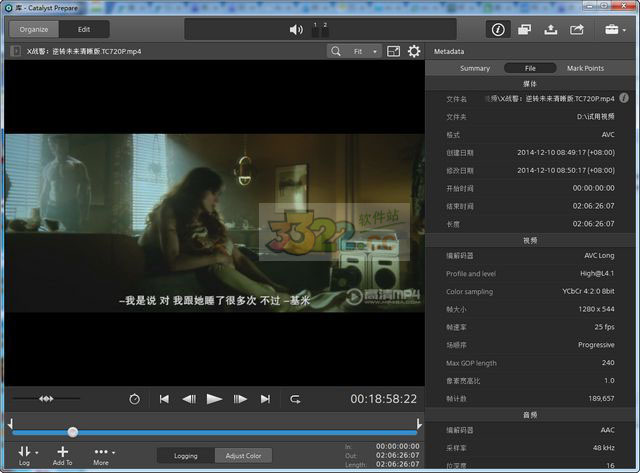This screenshot has height=473, width=640.
Task: Click the AVC Long codec value
Action: click(x=599, y=255)
